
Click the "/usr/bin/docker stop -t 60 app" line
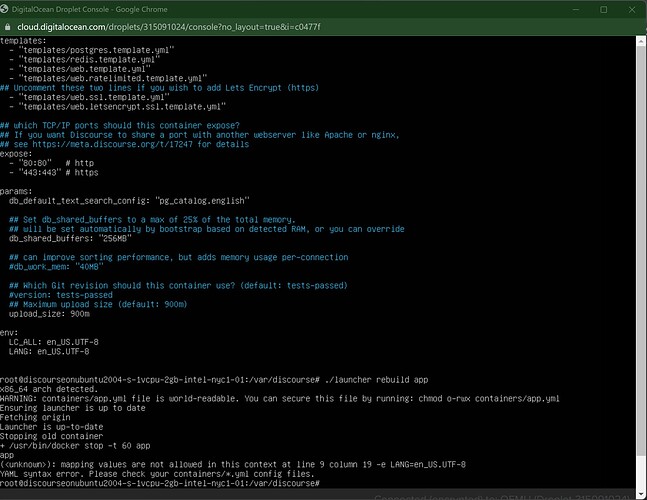(75, 446)
